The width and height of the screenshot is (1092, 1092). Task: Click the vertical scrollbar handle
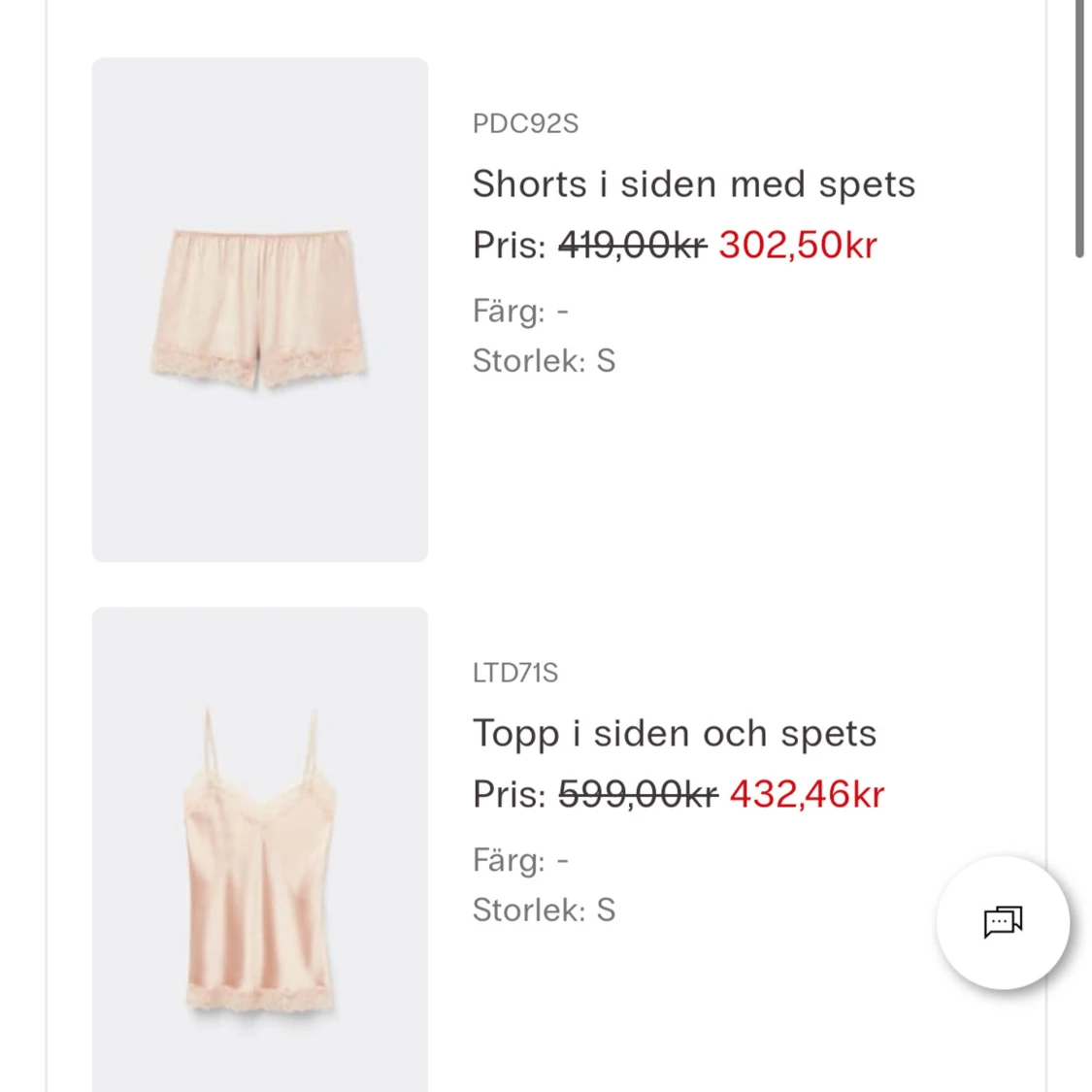(x=1078, y=126)
